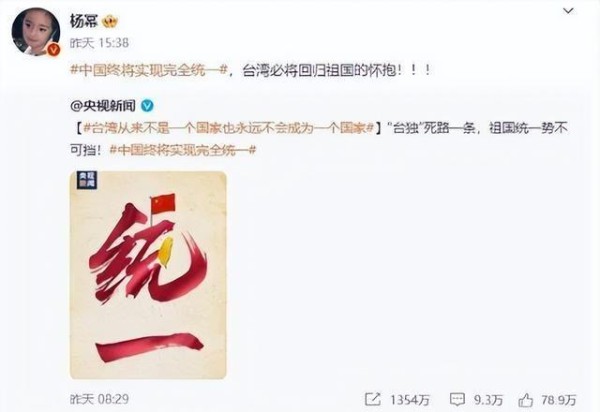
Task: Open hashtag #台湾从来不是一个国家也永远不会成为一个国家#
Action: (x=228, y=129)
